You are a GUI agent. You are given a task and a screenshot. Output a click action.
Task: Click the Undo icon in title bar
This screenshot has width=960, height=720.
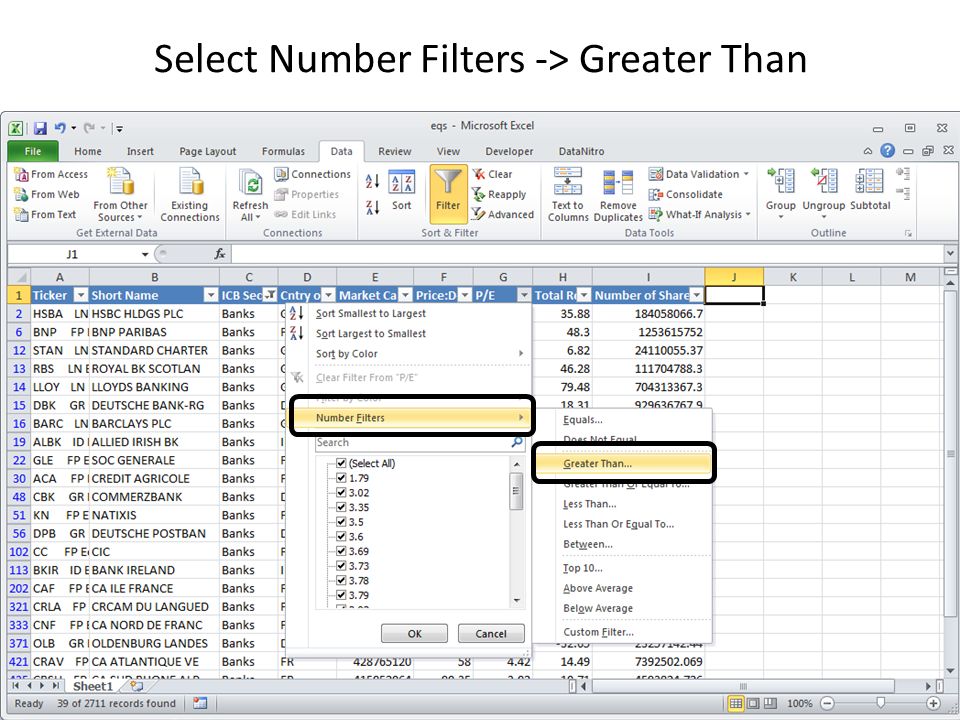(60, 128)
